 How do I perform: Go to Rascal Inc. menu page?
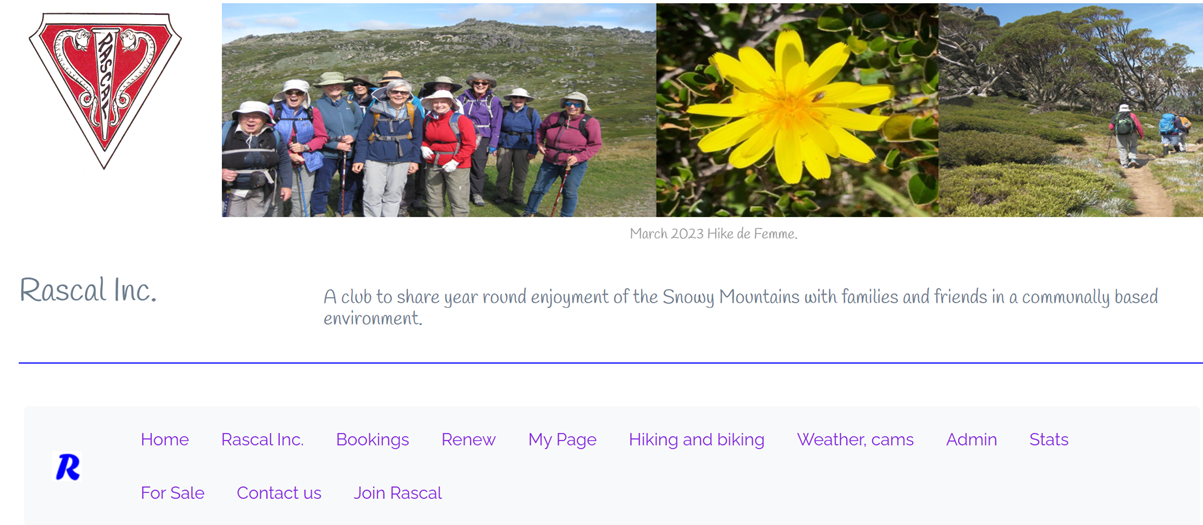click(x=262, y=439)
